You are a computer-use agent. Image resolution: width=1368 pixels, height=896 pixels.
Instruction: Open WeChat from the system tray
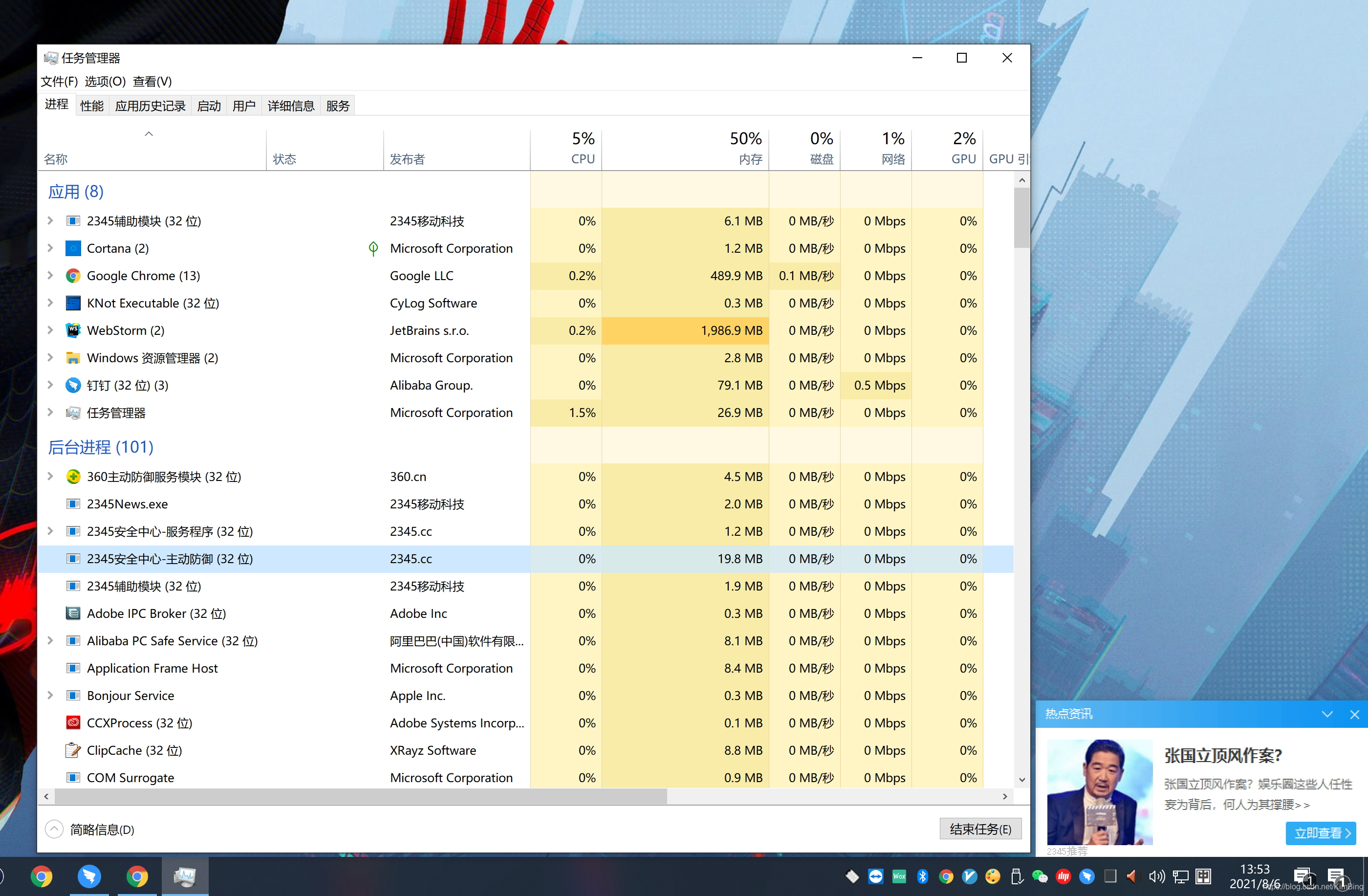click(x=1040, y=876)
